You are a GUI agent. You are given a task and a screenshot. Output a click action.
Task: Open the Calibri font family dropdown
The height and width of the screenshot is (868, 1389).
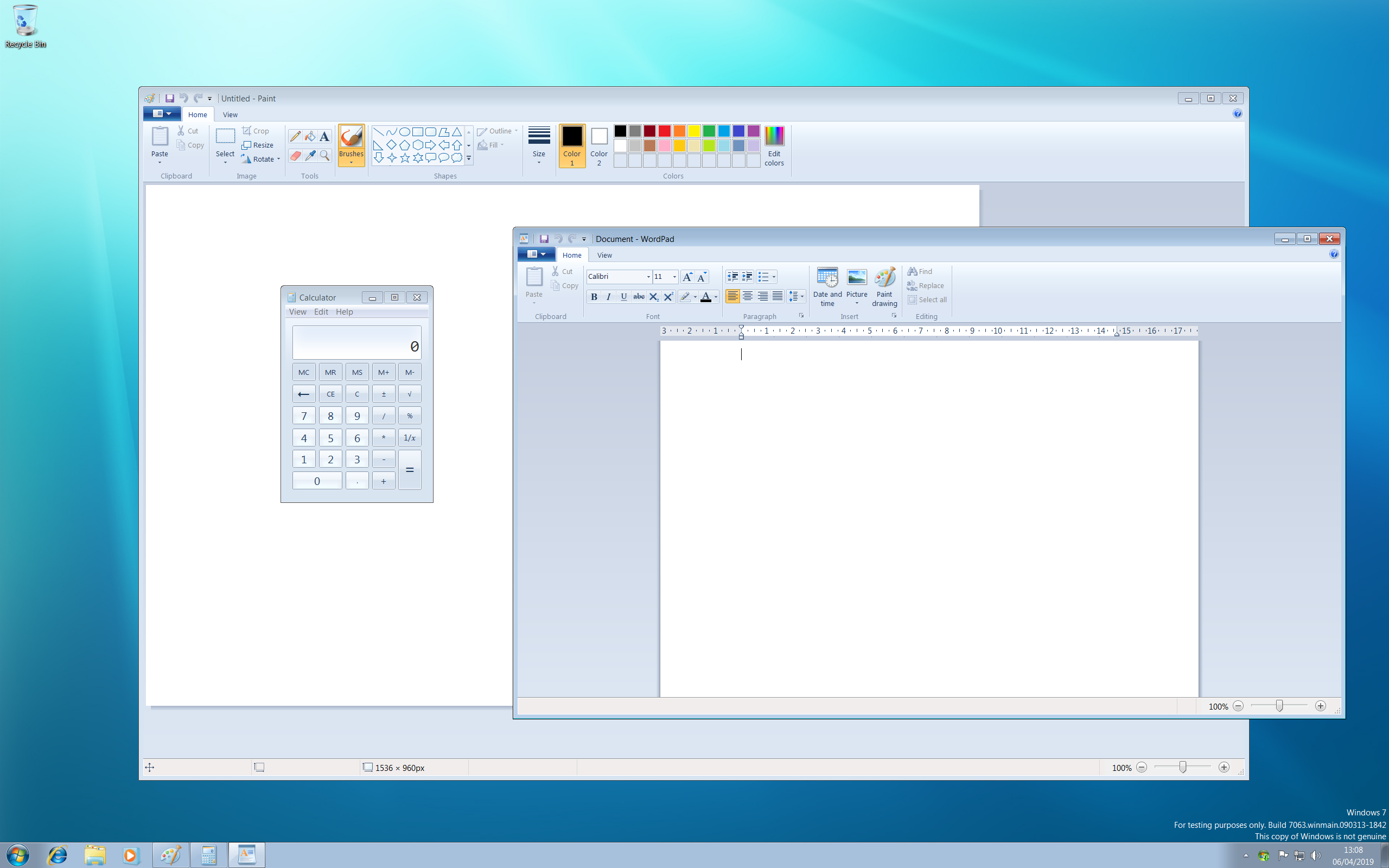tap(648, 277)
